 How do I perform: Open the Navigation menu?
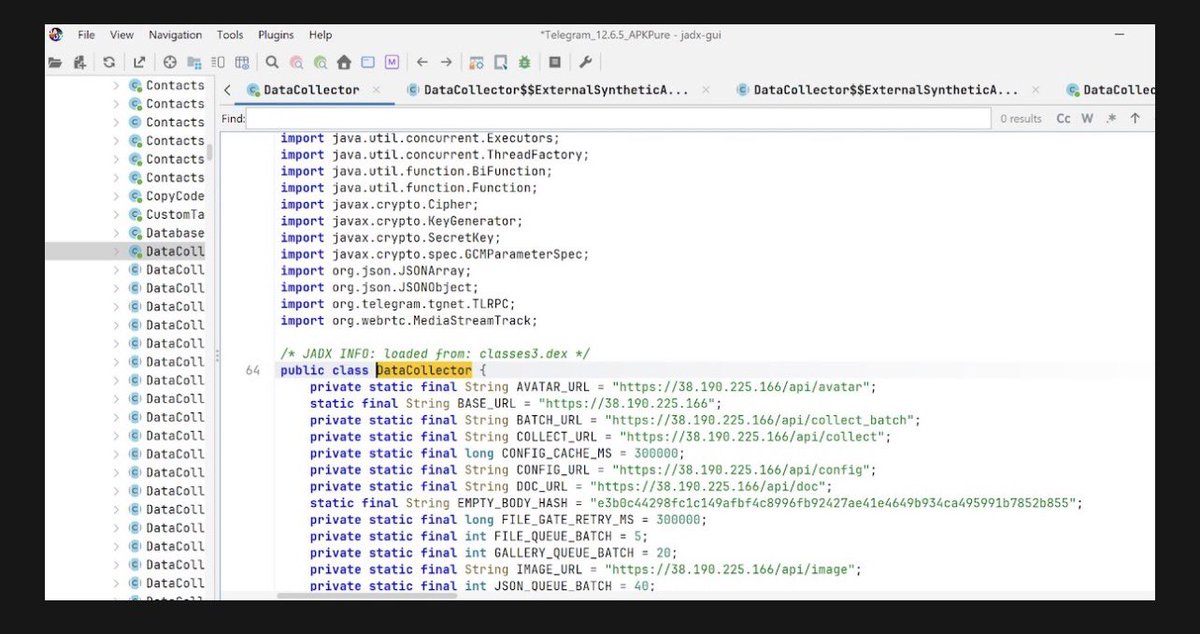pyautogui.click(x=175, y=35)
